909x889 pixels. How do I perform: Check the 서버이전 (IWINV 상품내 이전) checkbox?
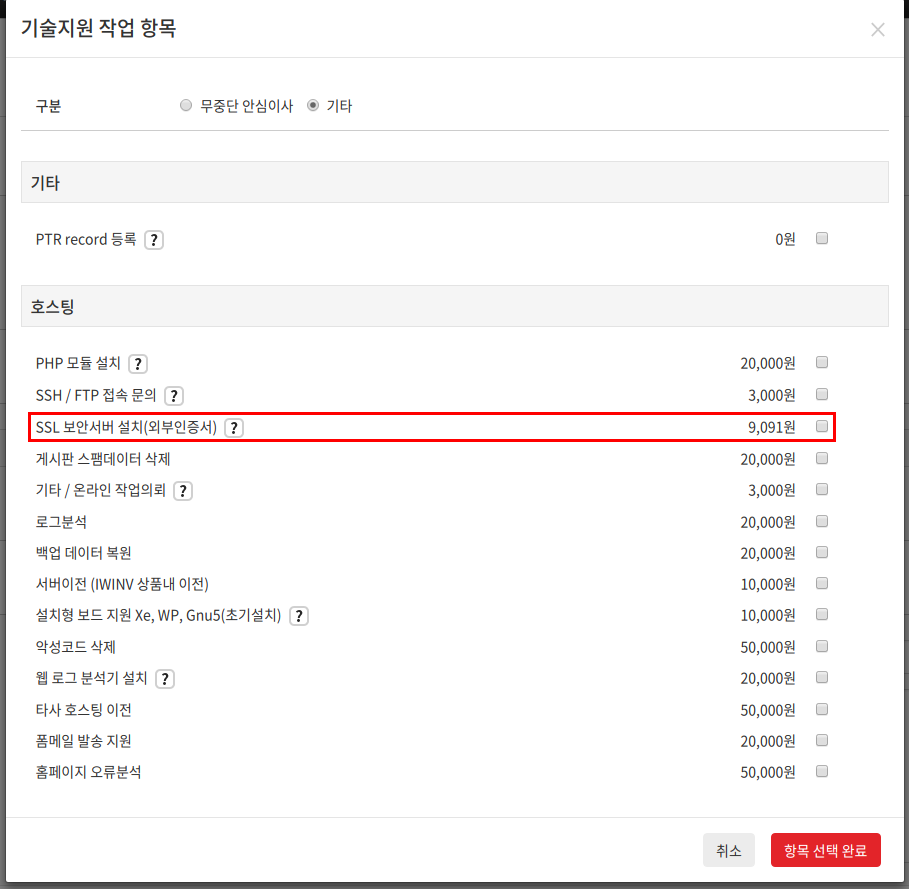point(821,583)
